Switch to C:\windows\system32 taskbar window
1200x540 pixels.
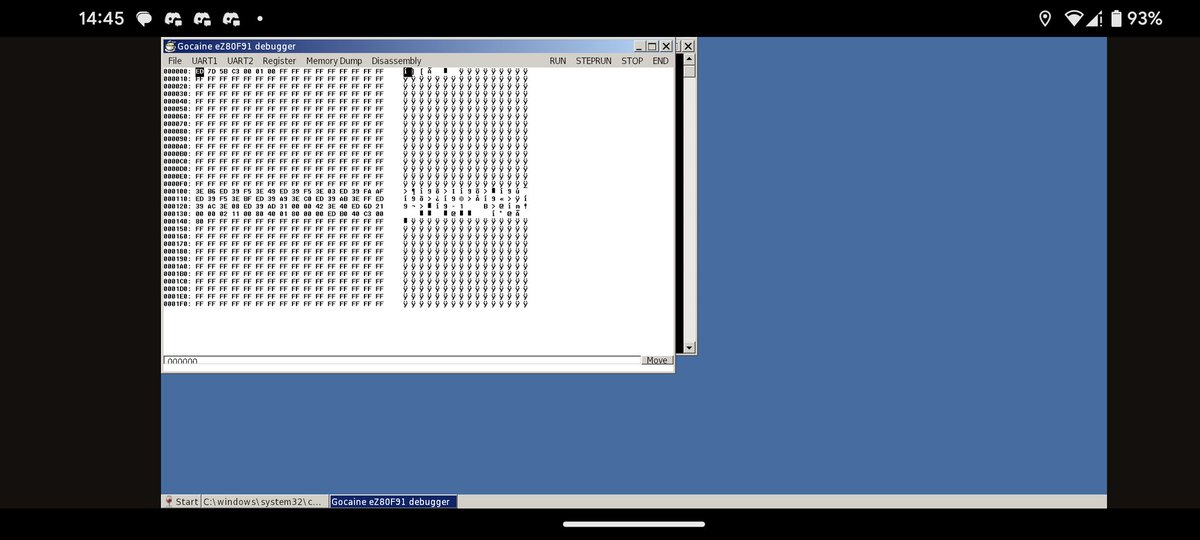point(265,501)
